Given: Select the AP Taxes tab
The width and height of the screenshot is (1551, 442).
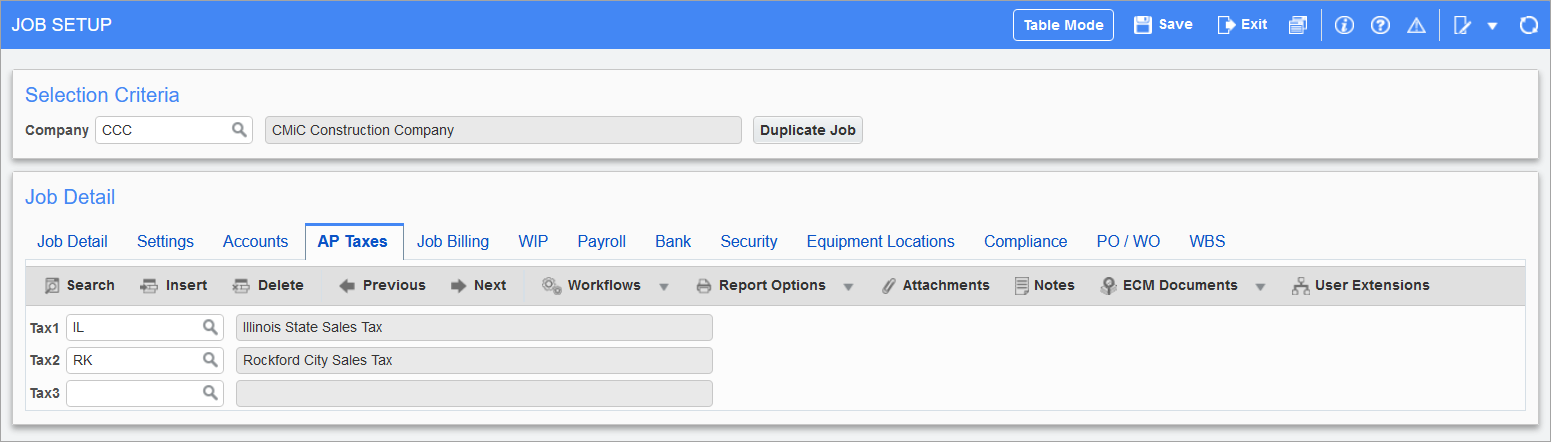Looking at the screenshot, I should point(352,241).
